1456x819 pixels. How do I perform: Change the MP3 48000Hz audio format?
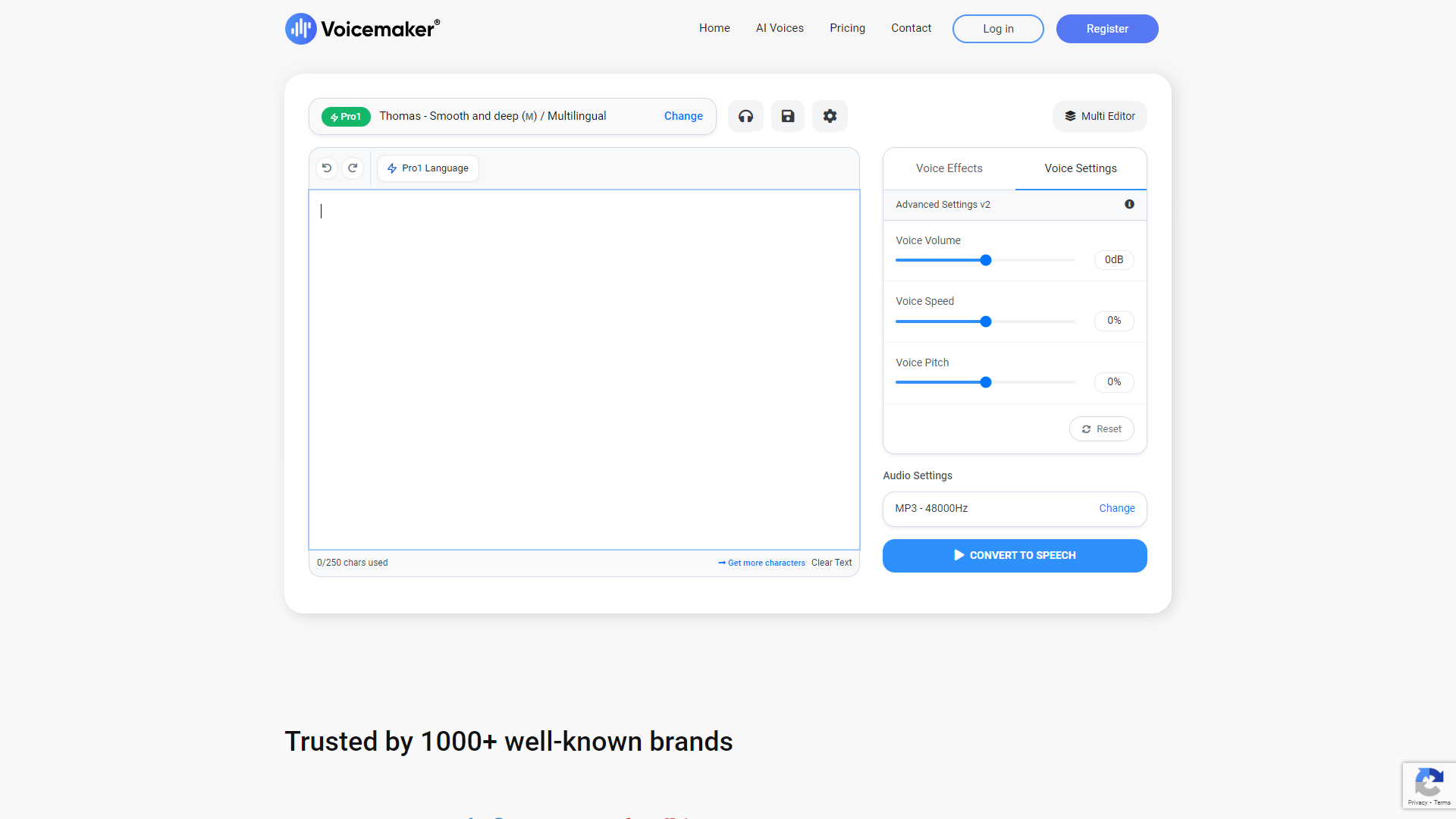1116,508
